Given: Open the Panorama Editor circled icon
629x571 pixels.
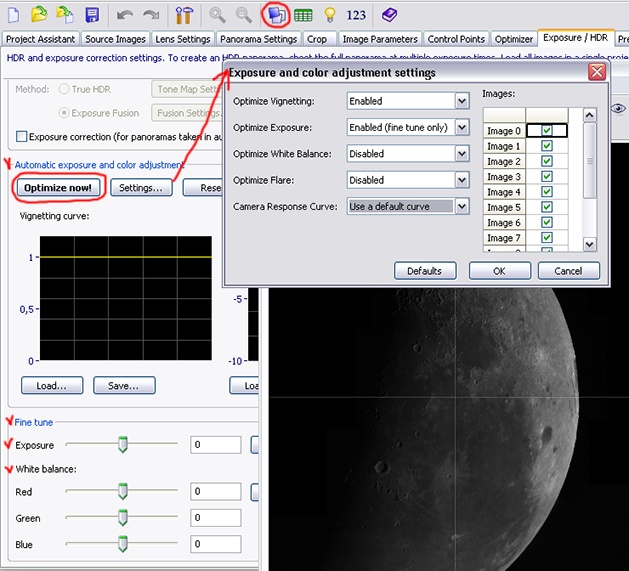Looking at the screenshot, I should pyautogui.click(x=276, y=15).
